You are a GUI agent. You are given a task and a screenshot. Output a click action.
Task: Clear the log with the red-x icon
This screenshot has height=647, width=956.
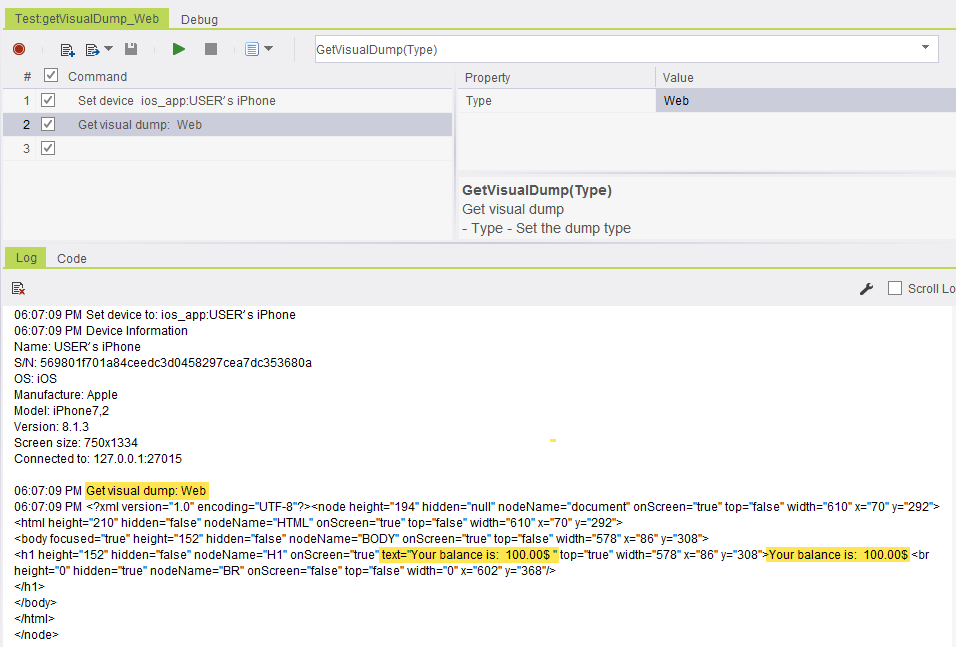pyautogui.click(x=18, y=288)
